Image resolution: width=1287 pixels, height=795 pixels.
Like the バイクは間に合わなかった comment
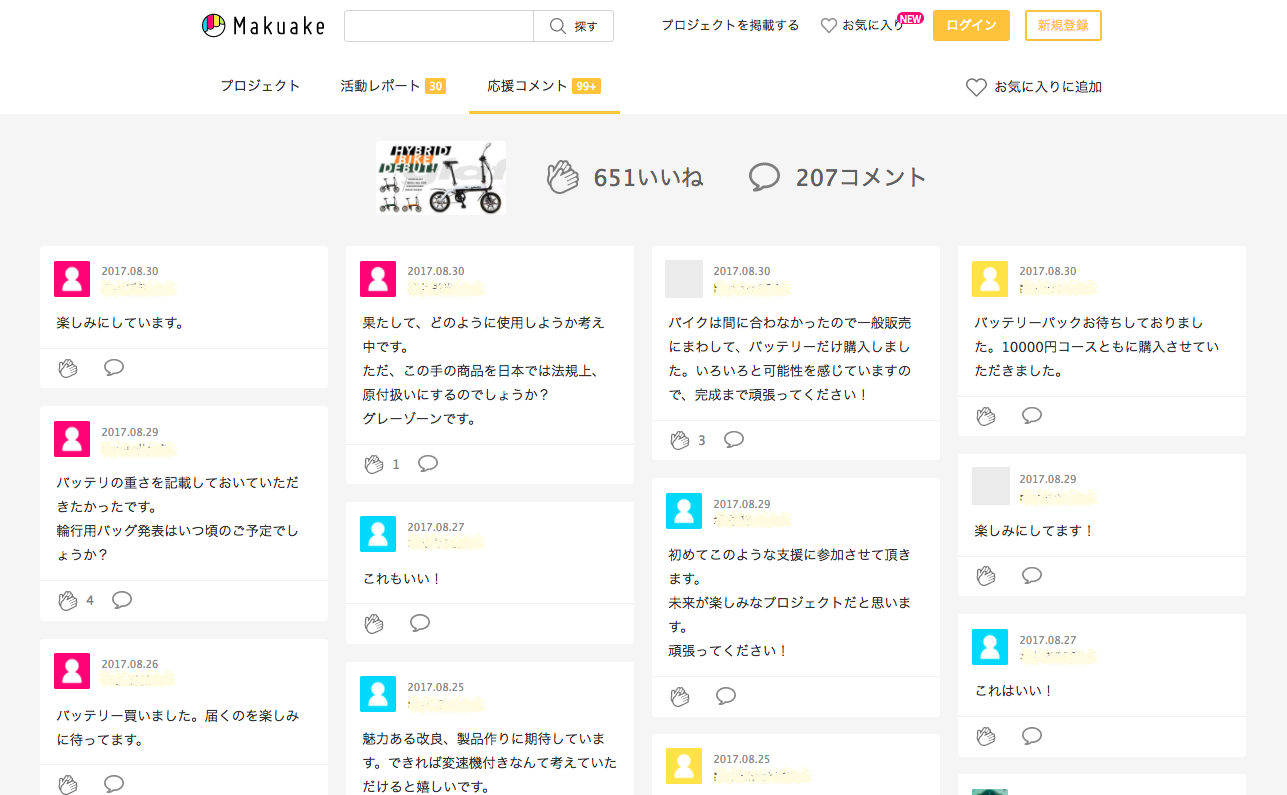click(679, 440)
